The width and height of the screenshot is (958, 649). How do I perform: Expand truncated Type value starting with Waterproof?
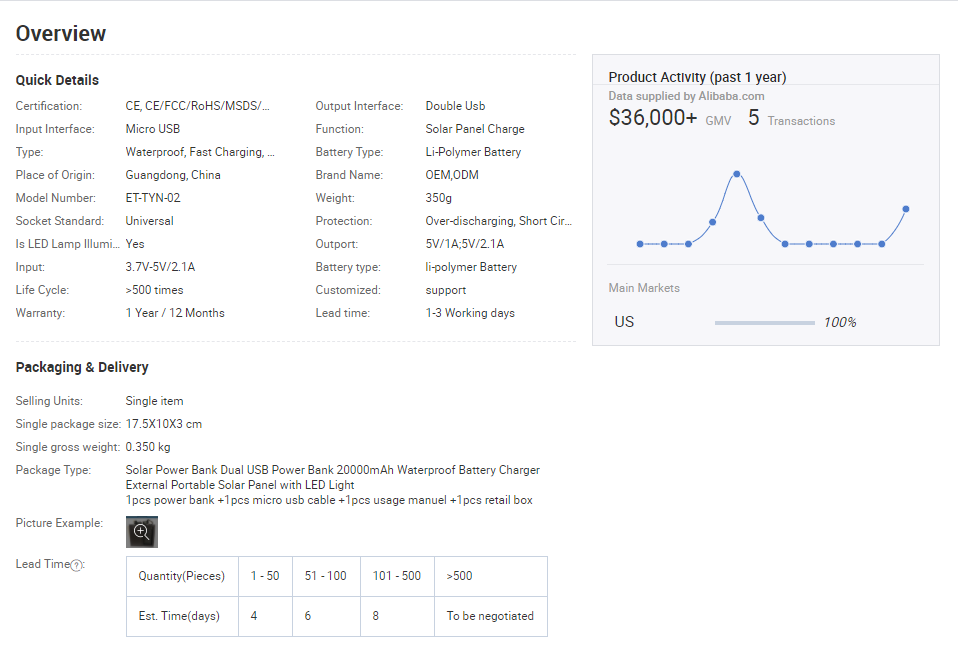(x=200, y=152)
